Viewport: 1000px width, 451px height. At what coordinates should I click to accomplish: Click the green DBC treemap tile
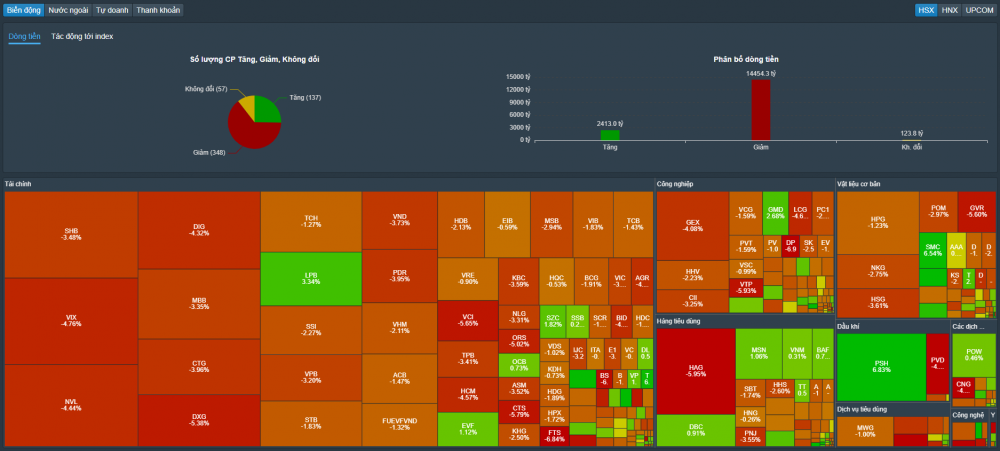pyautogui.click(x=696, y=431)
